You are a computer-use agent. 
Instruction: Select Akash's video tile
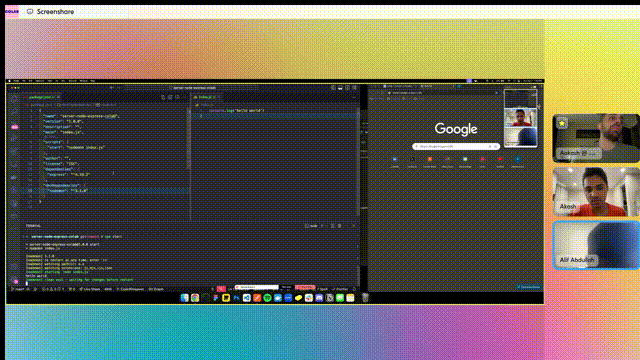point(596,191)
